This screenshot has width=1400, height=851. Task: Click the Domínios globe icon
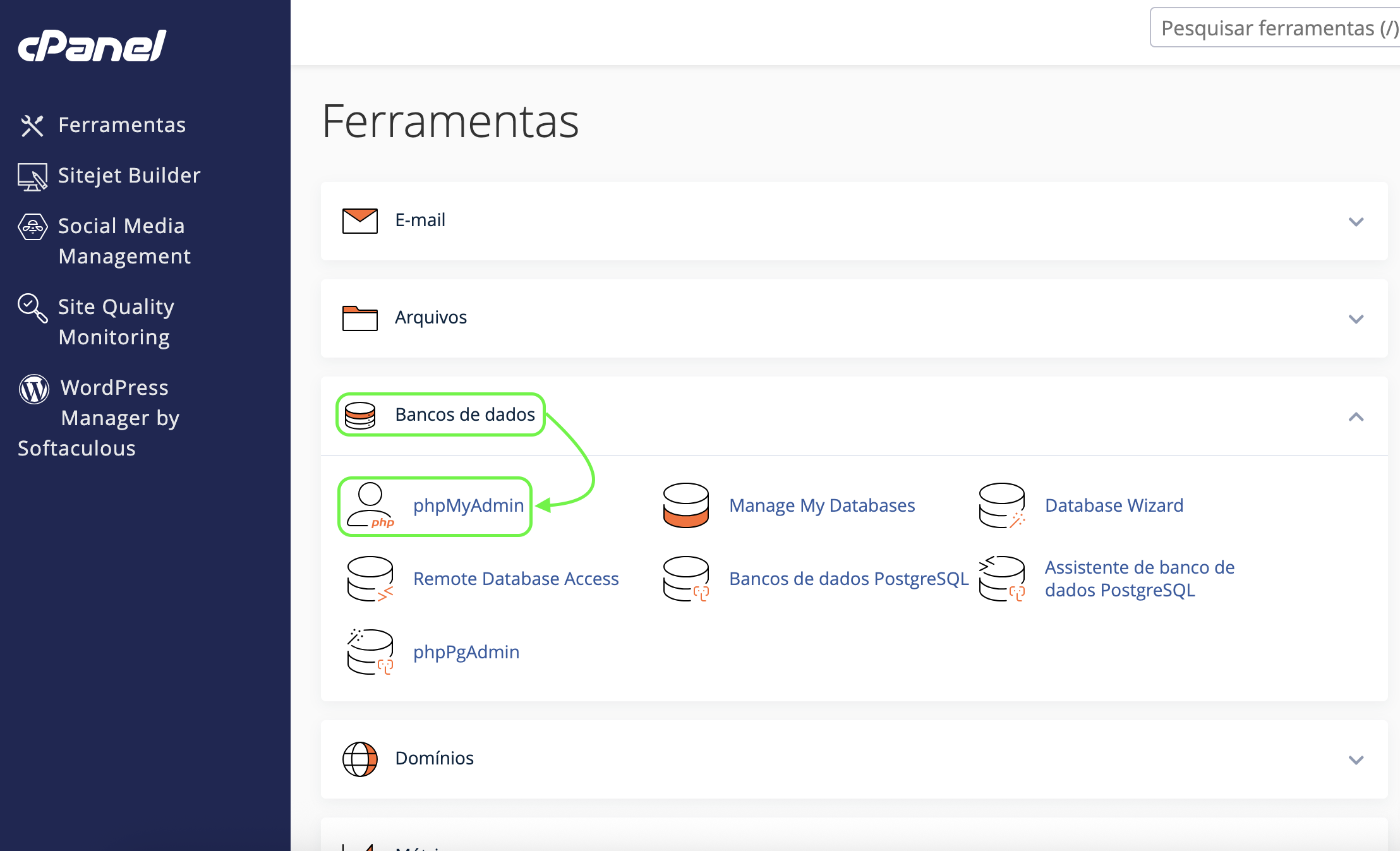(x=360, y=759)
